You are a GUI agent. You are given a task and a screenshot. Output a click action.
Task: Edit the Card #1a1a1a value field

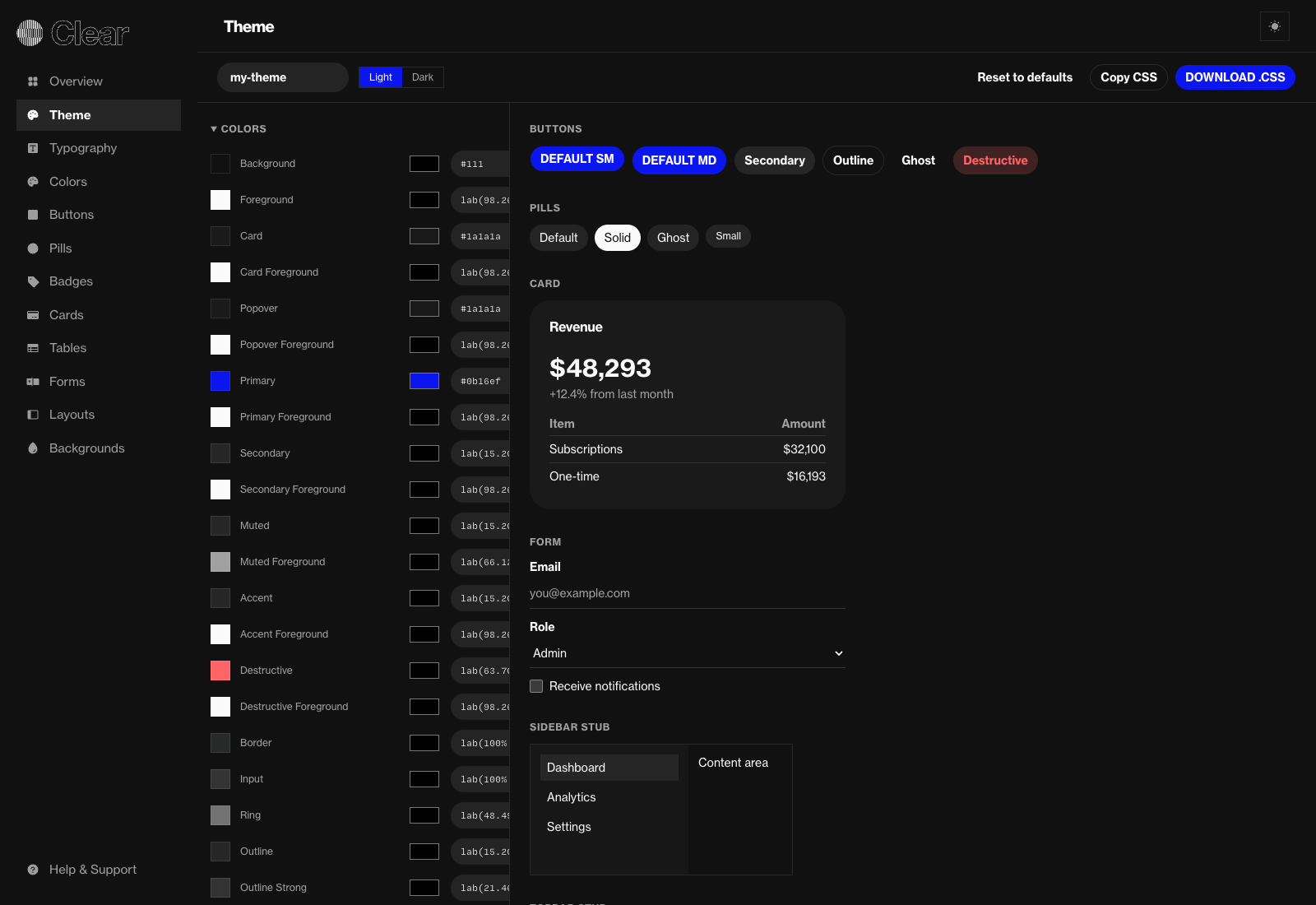pyautogui.click(x=480, y=236)
